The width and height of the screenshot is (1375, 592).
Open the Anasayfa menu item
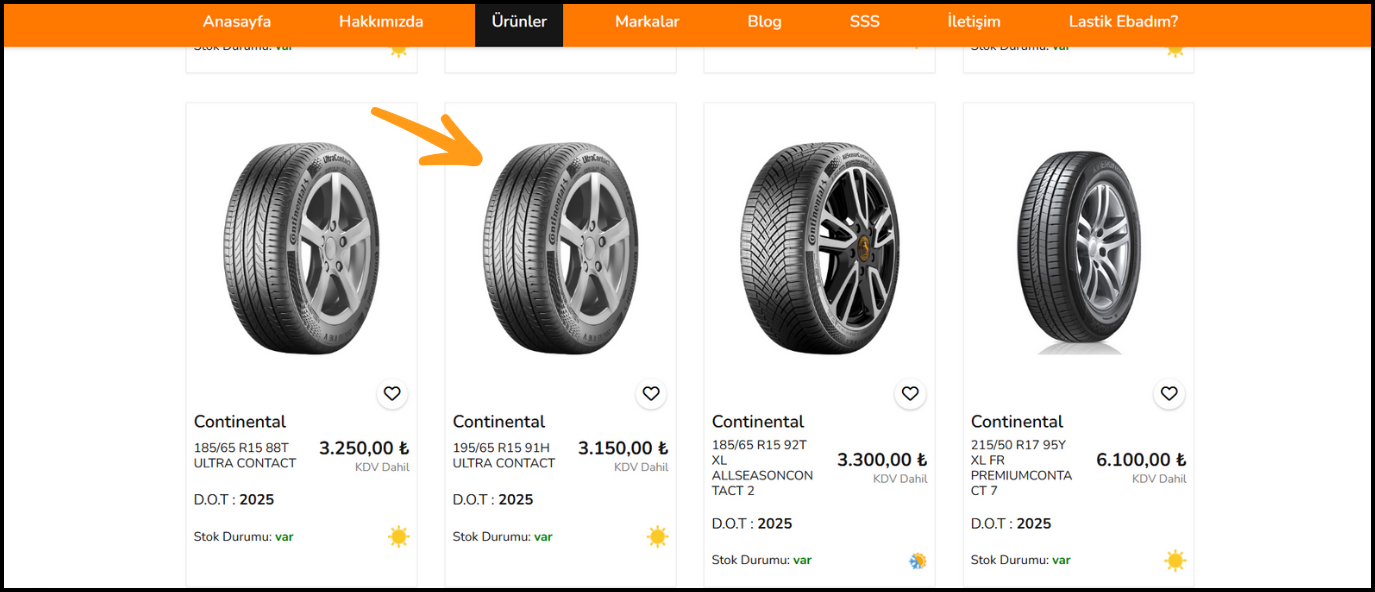237,22
